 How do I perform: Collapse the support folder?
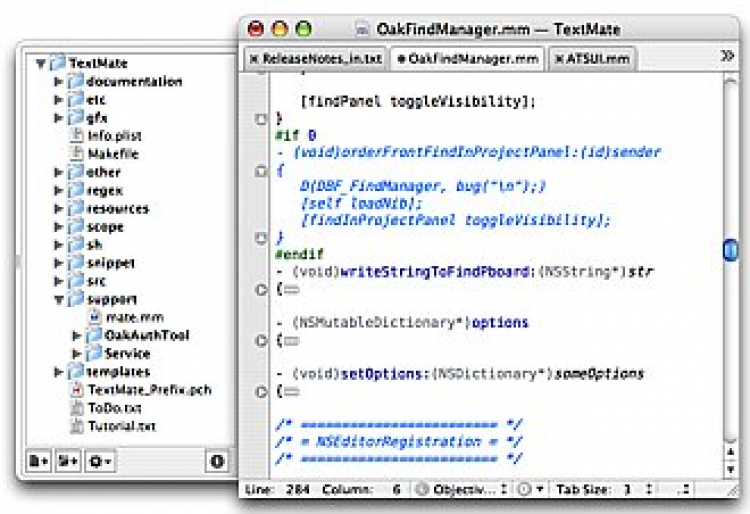tap(59, 300)
